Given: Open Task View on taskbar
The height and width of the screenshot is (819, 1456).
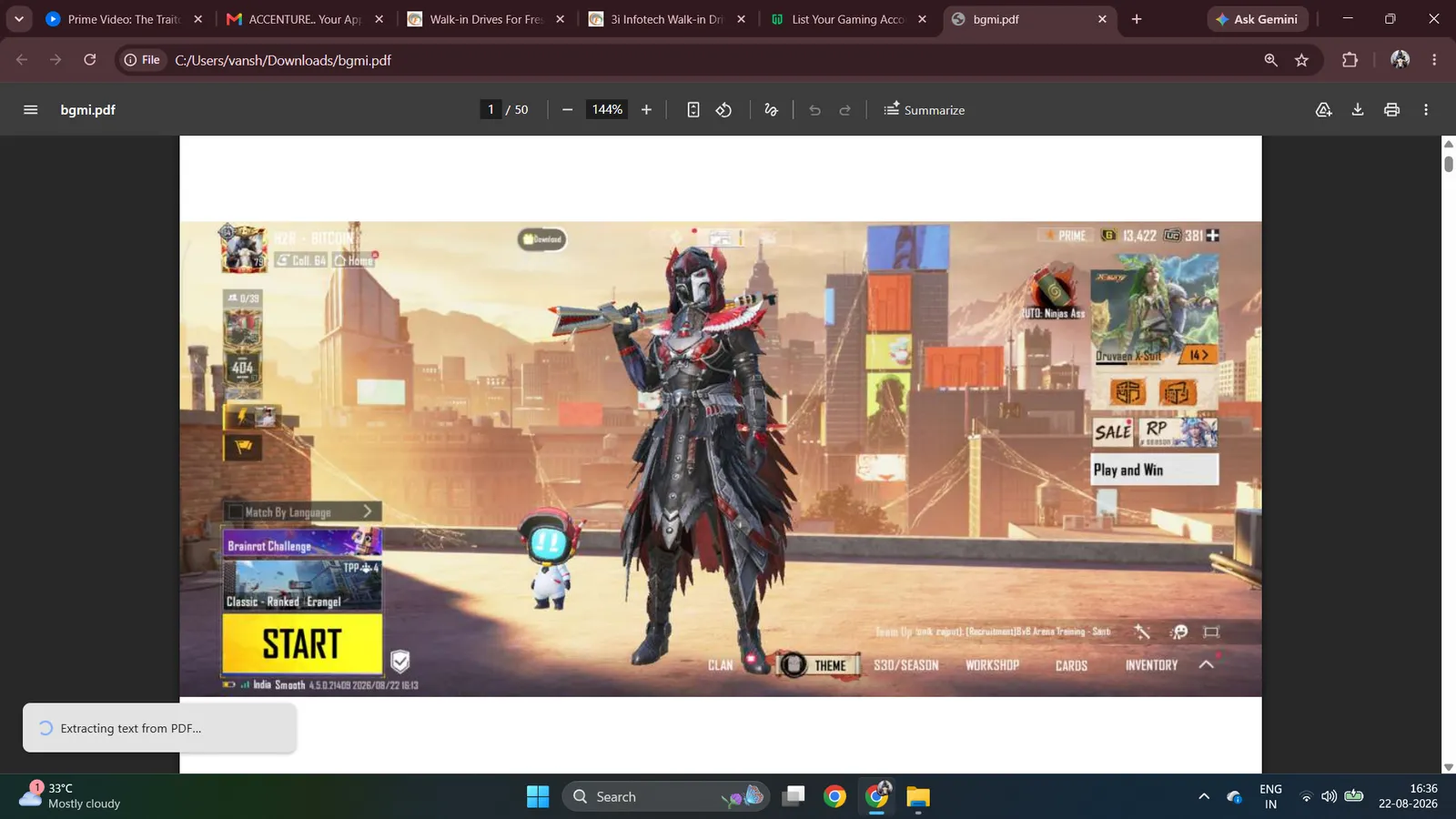Looking at the screenshot, I should pyautogui.click(x=794, y=797).
